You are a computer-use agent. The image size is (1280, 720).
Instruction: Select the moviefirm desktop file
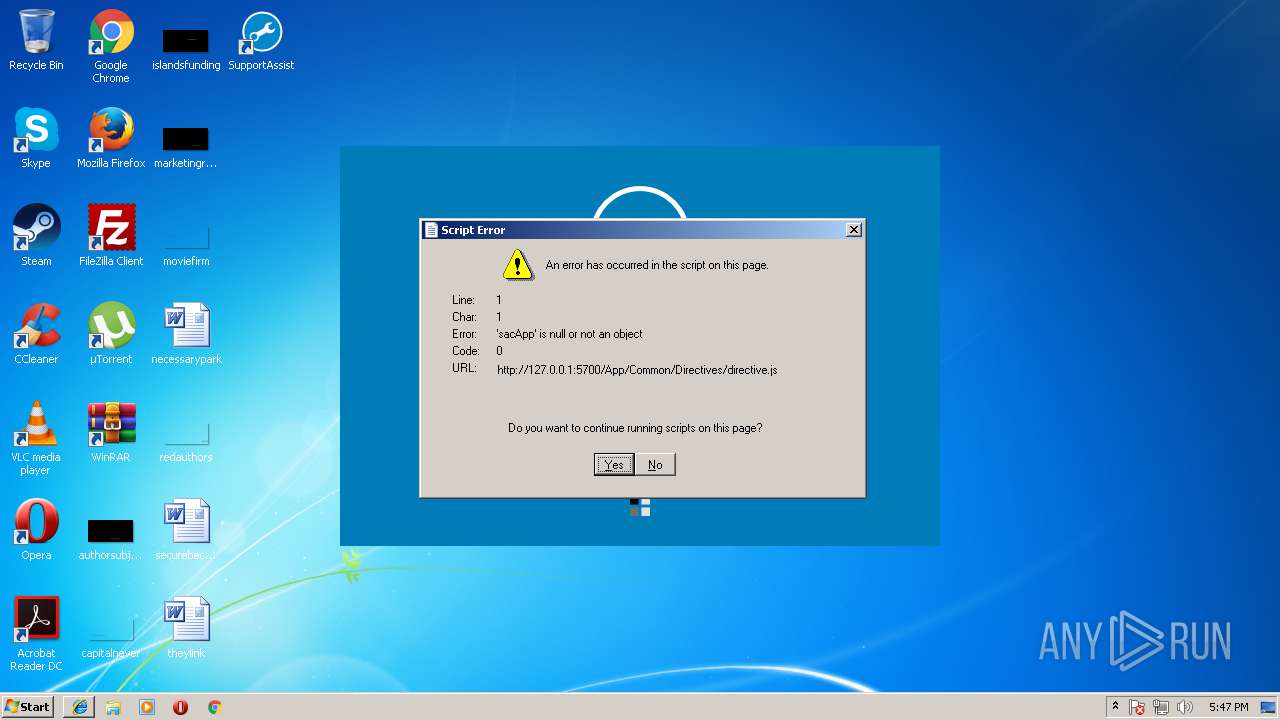click(186, 246)
